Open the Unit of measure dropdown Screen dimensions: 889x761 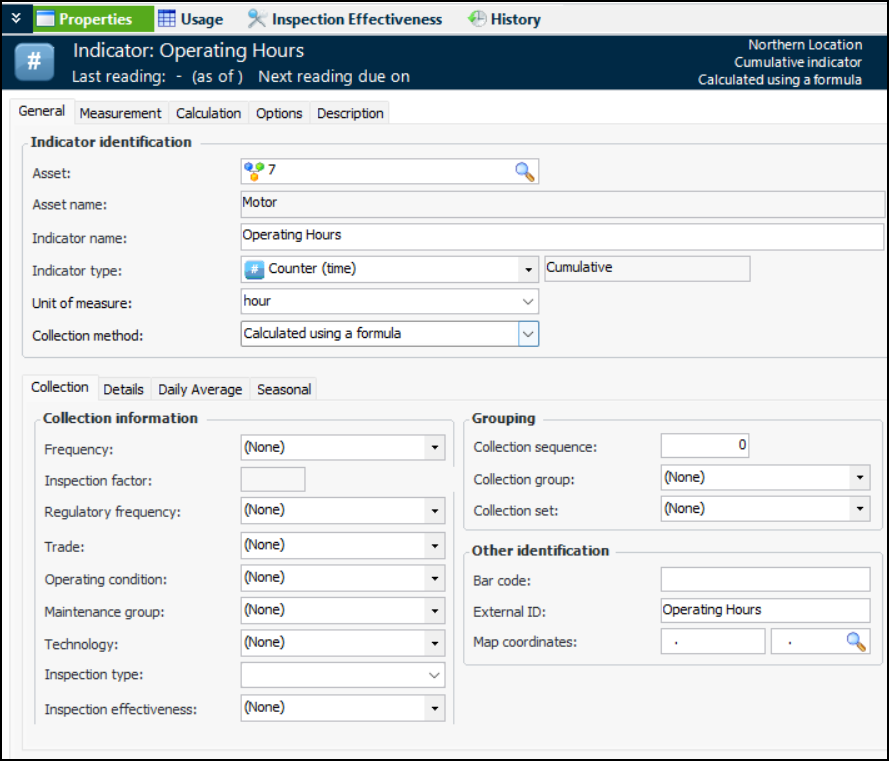(528, 301)
